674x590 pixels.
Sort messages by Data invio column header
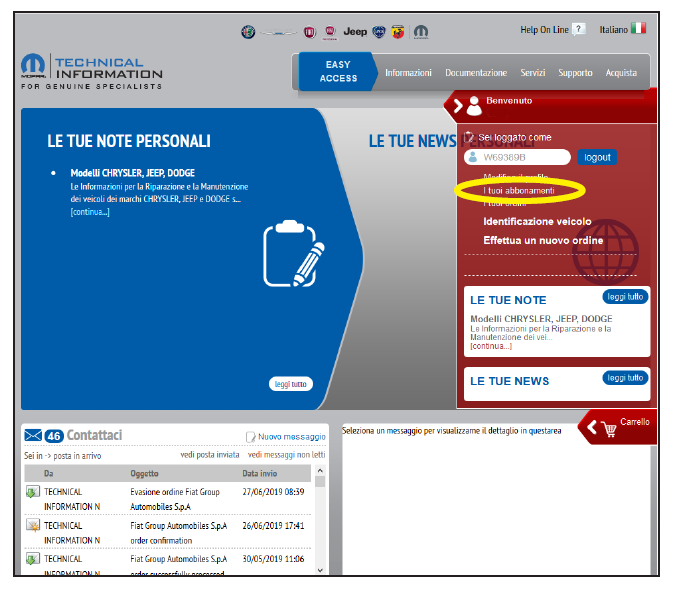click(260, 474)
